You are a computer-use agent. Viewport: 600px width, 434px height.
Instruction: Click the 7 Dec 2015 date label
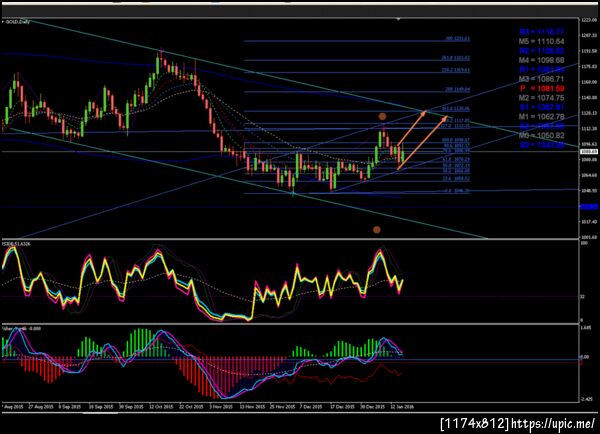[311, 407]
